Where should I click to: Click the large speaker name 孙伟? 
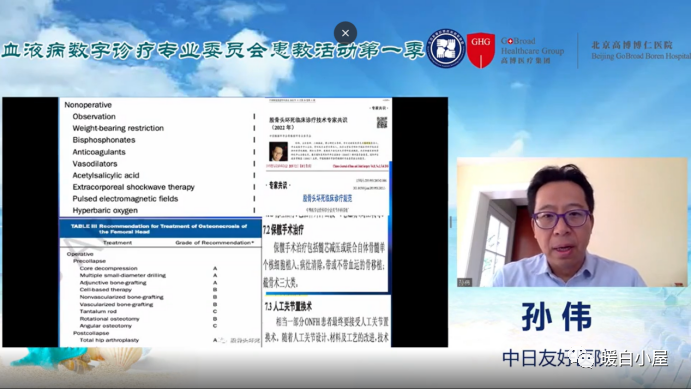(x=557, y=317)
